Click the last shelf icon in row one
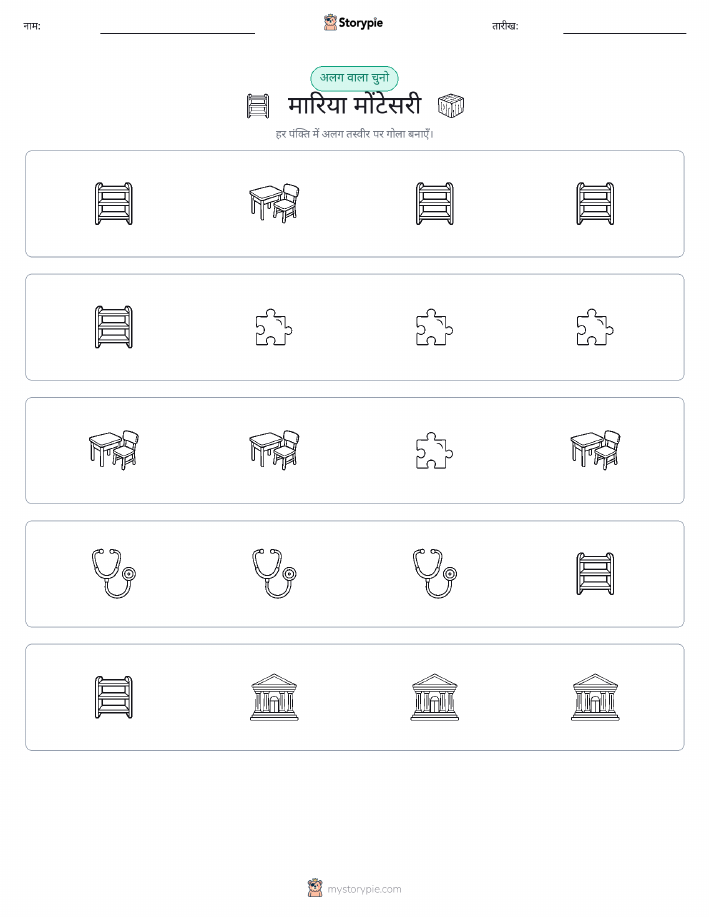709x917 pixels. 595,204
